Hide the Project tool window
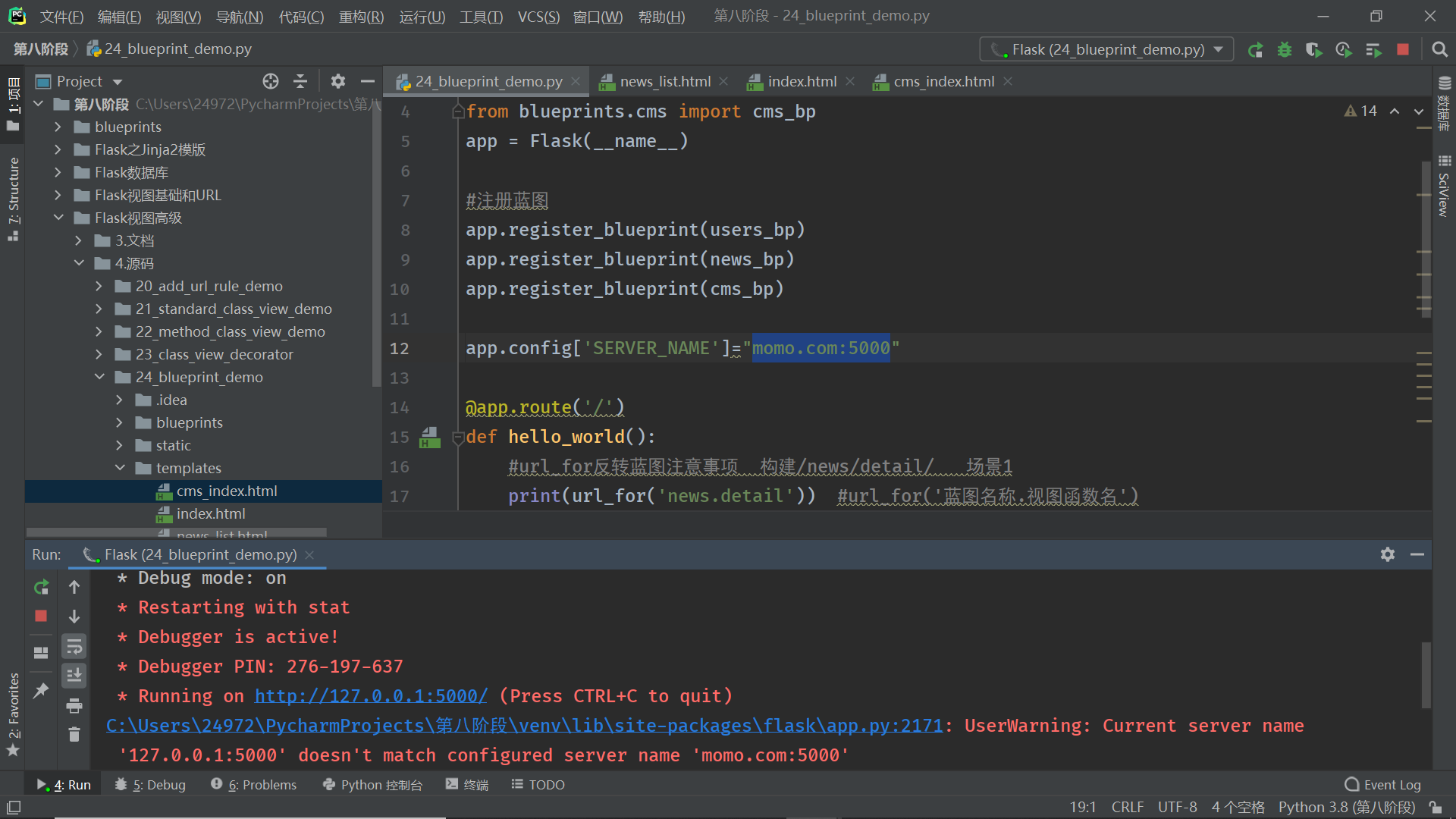1456x819 pixels. coord(368,81)
